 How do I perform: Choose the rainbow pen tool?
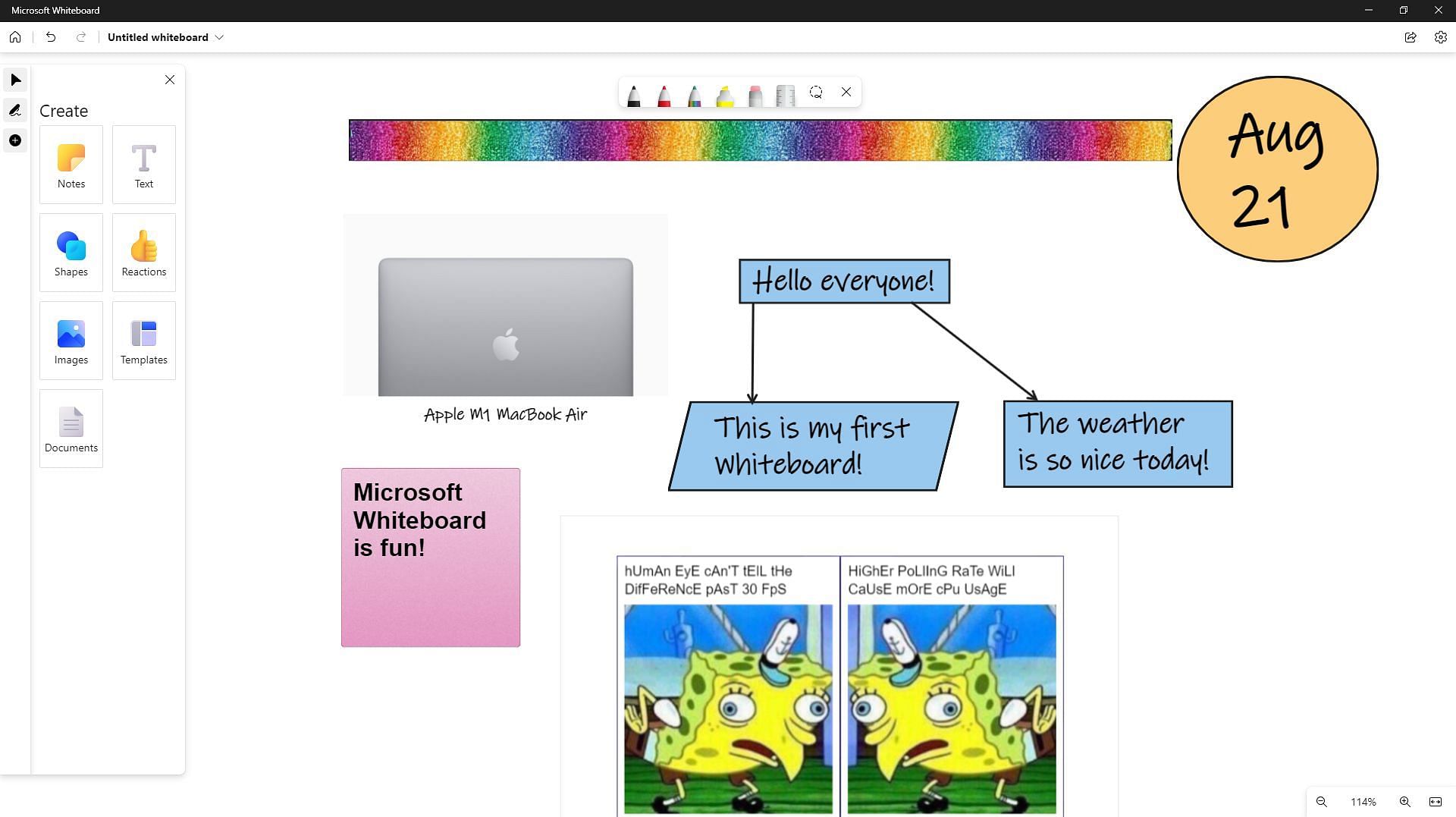695,95
